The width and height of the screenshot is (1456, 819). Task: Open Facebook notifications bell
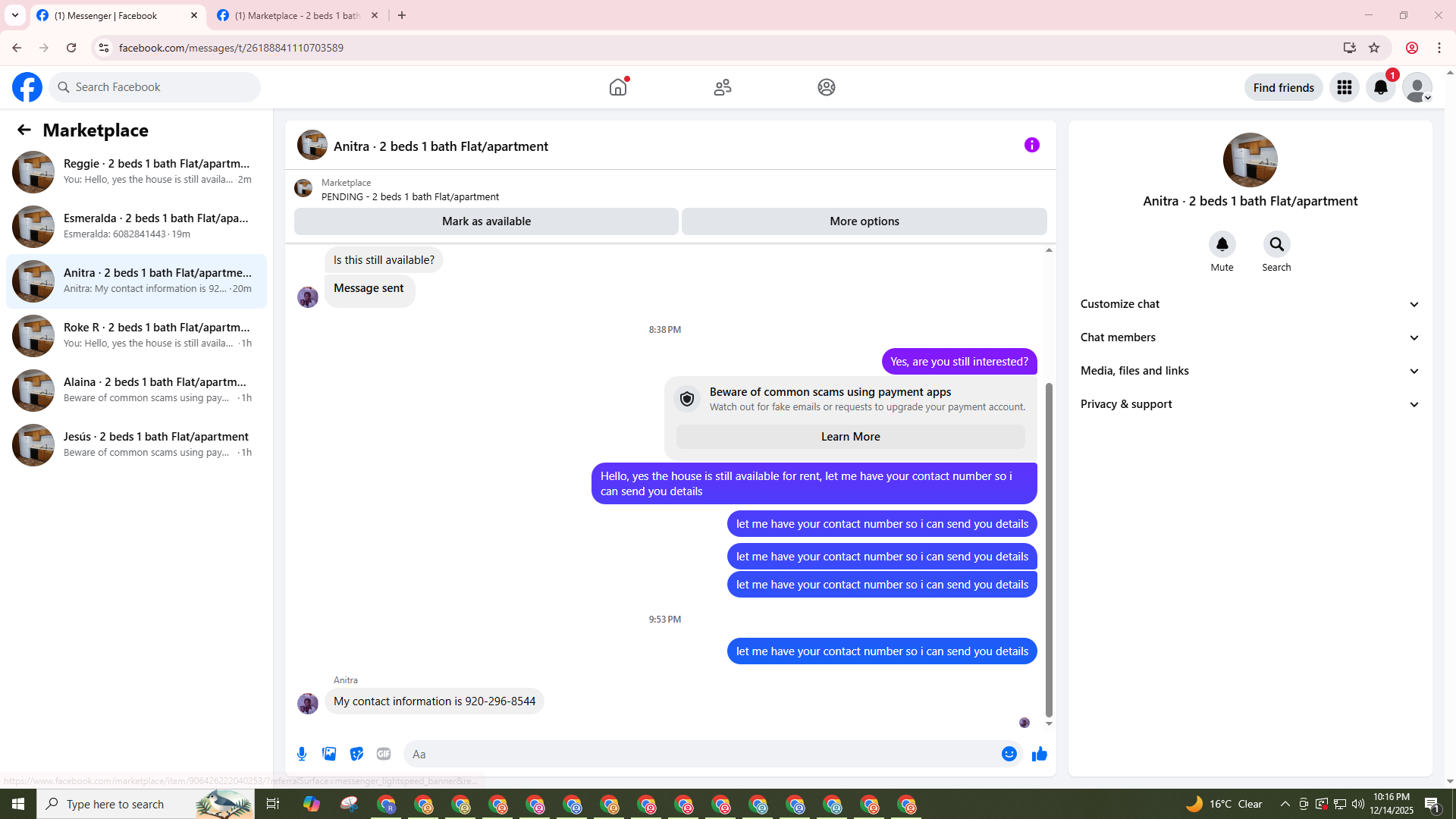point(1380,88)
